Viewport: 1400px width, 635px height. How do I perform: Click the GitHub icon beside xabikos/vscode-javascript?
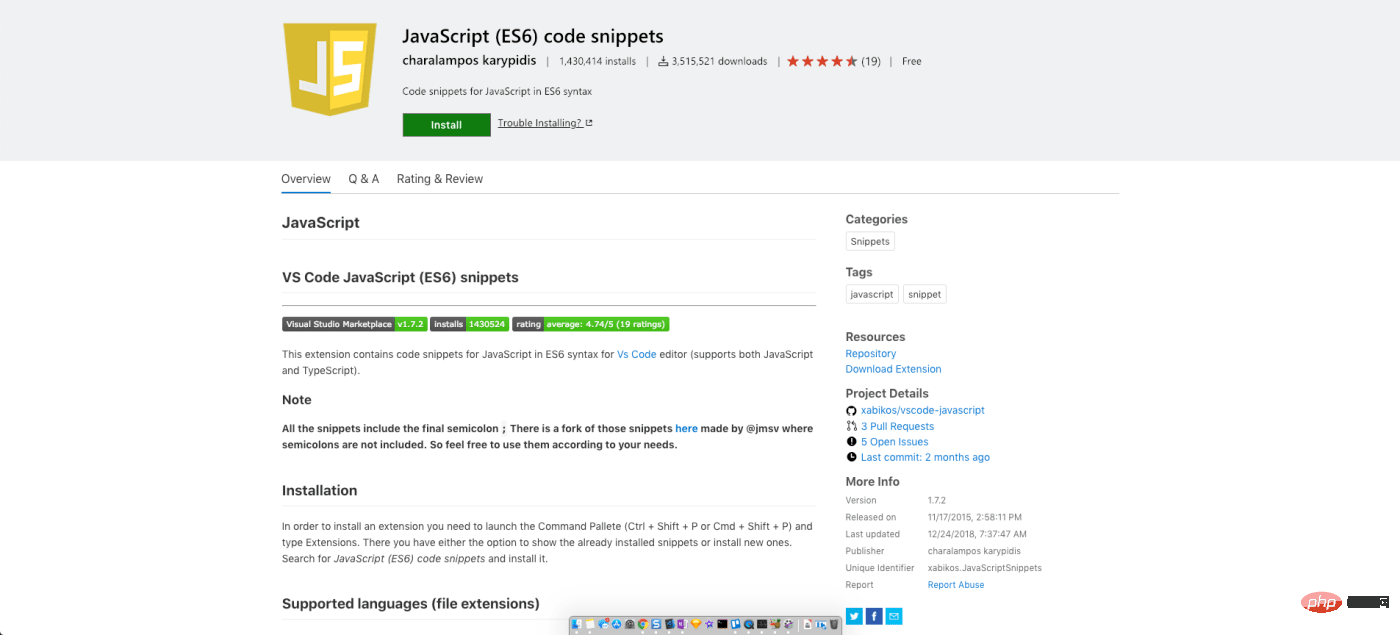coord(851,410)
